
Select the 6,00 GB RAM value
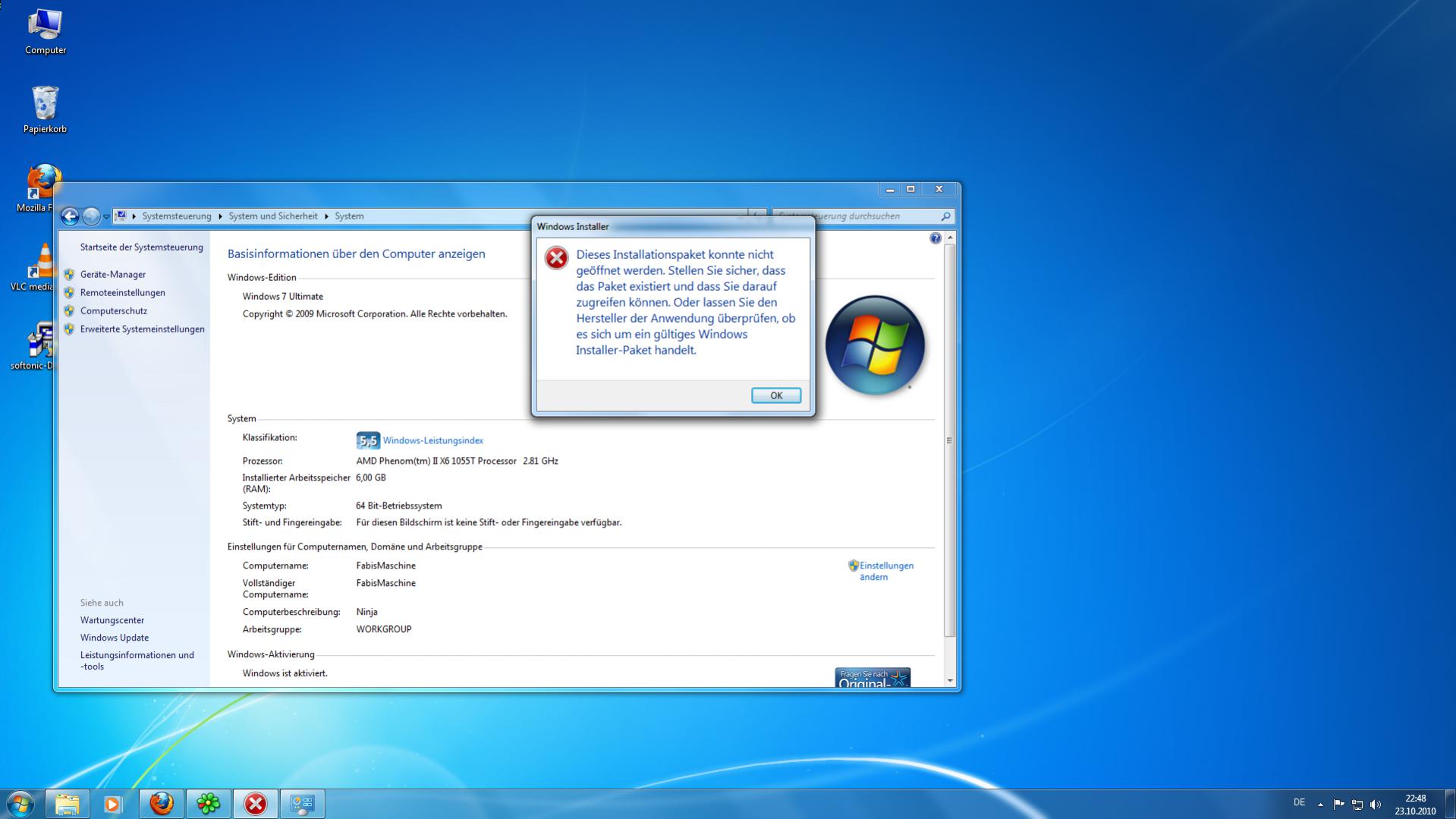pyautogui.click(x=371, y=478)
